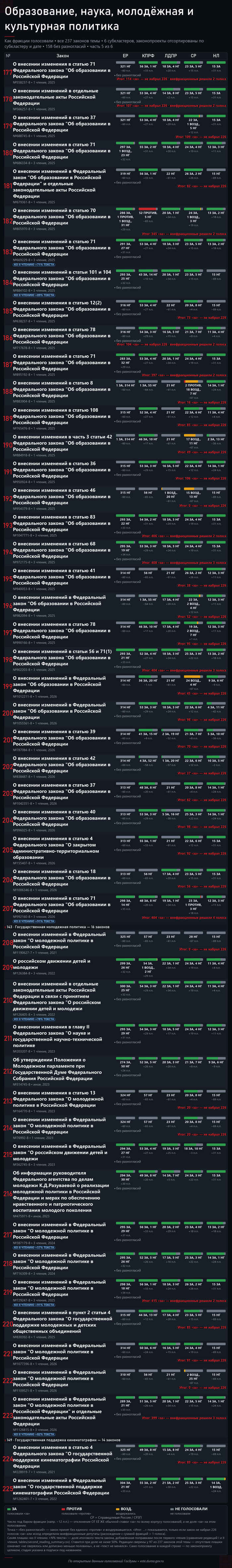Screen dimensions: 232x1568
Task: Open law about 'закрытом административно-территориальном образовании'
Action: (54, 848)
